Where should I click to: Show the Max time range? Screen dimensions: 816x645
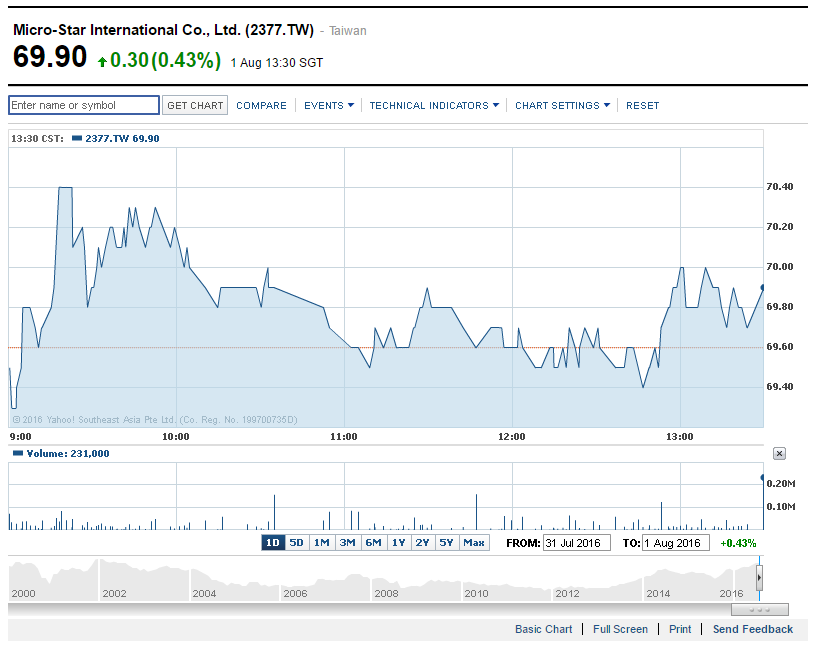474,543
